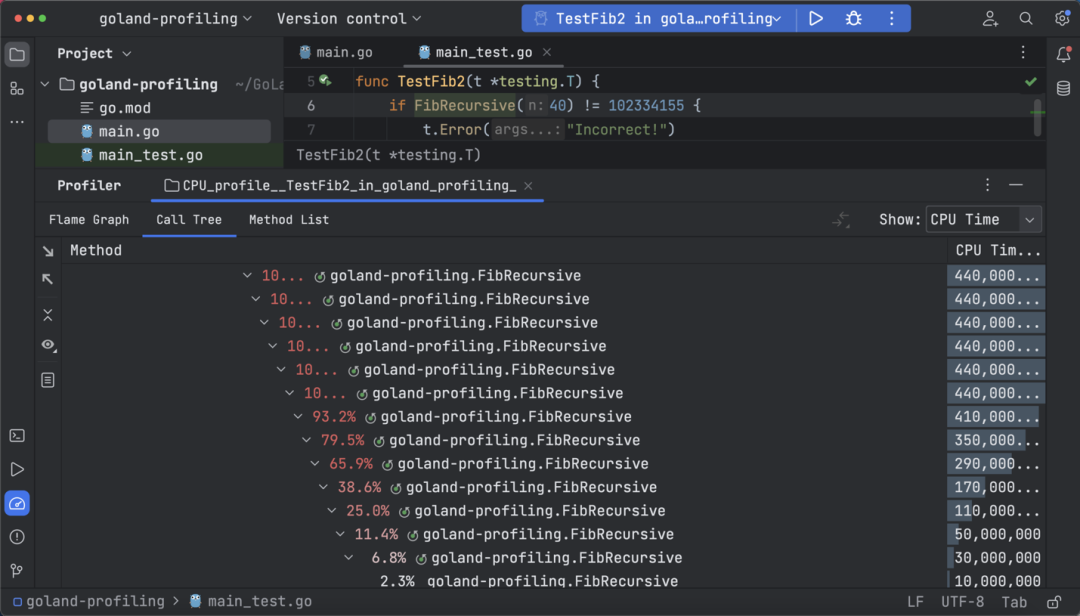Open the Project tool window folder icon
This screenshot has width=1080, height=616.
(17, 54)
